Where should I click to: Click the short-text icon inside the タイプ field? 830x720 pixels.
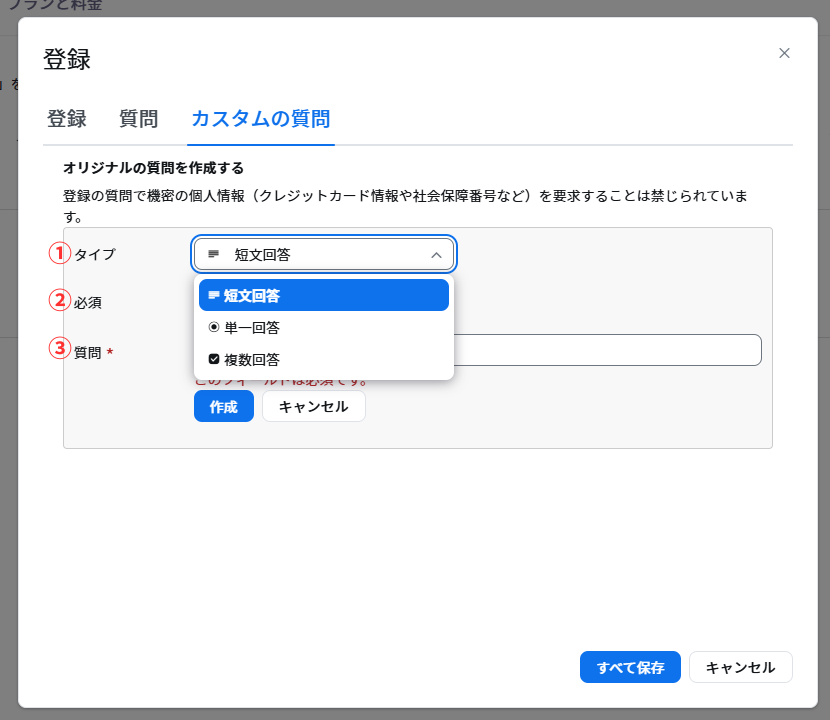coord(213,255)
